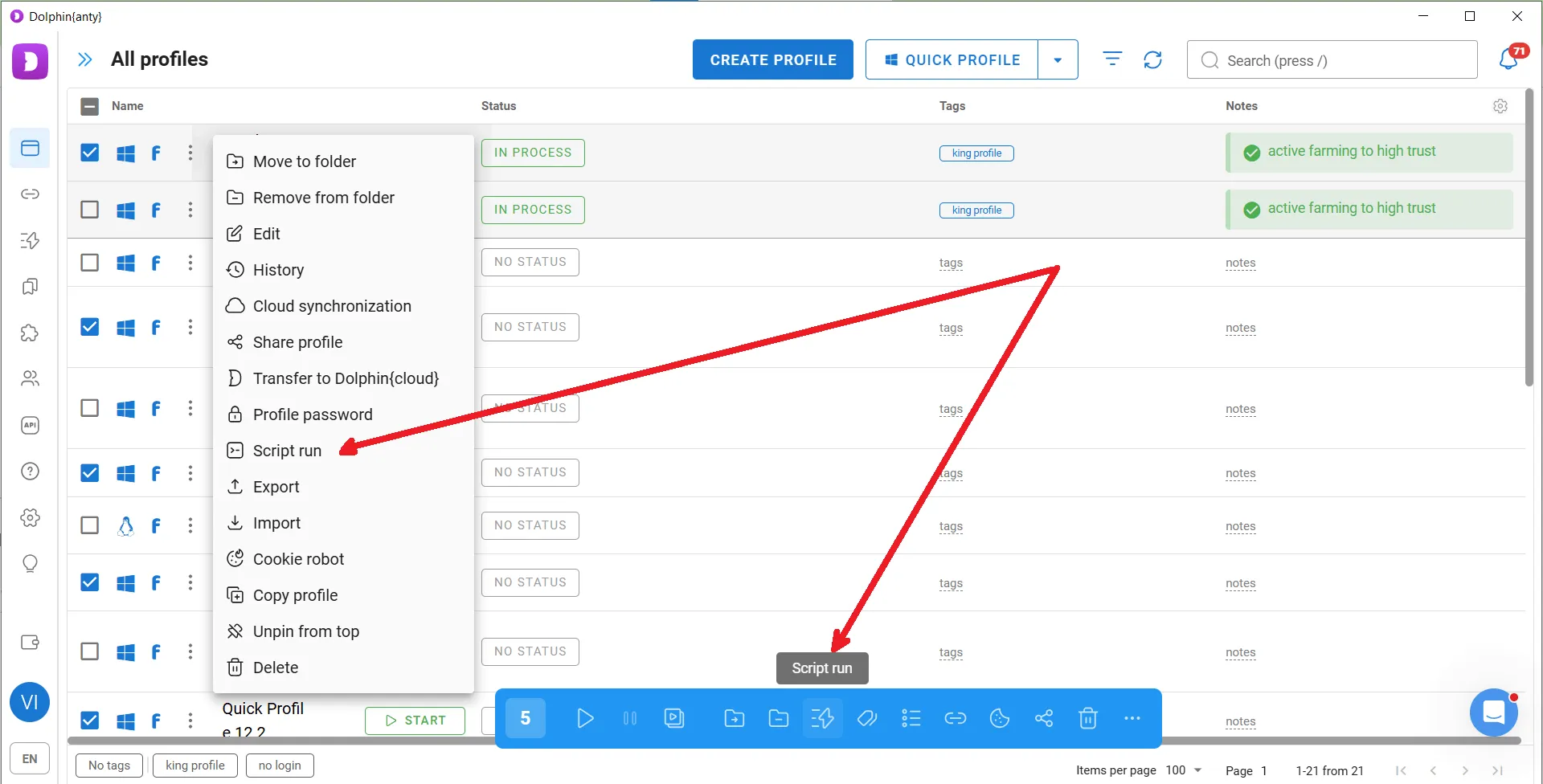Open the API section in sidebar
The height and width of the screenshot is (784, 1543).
30,425
